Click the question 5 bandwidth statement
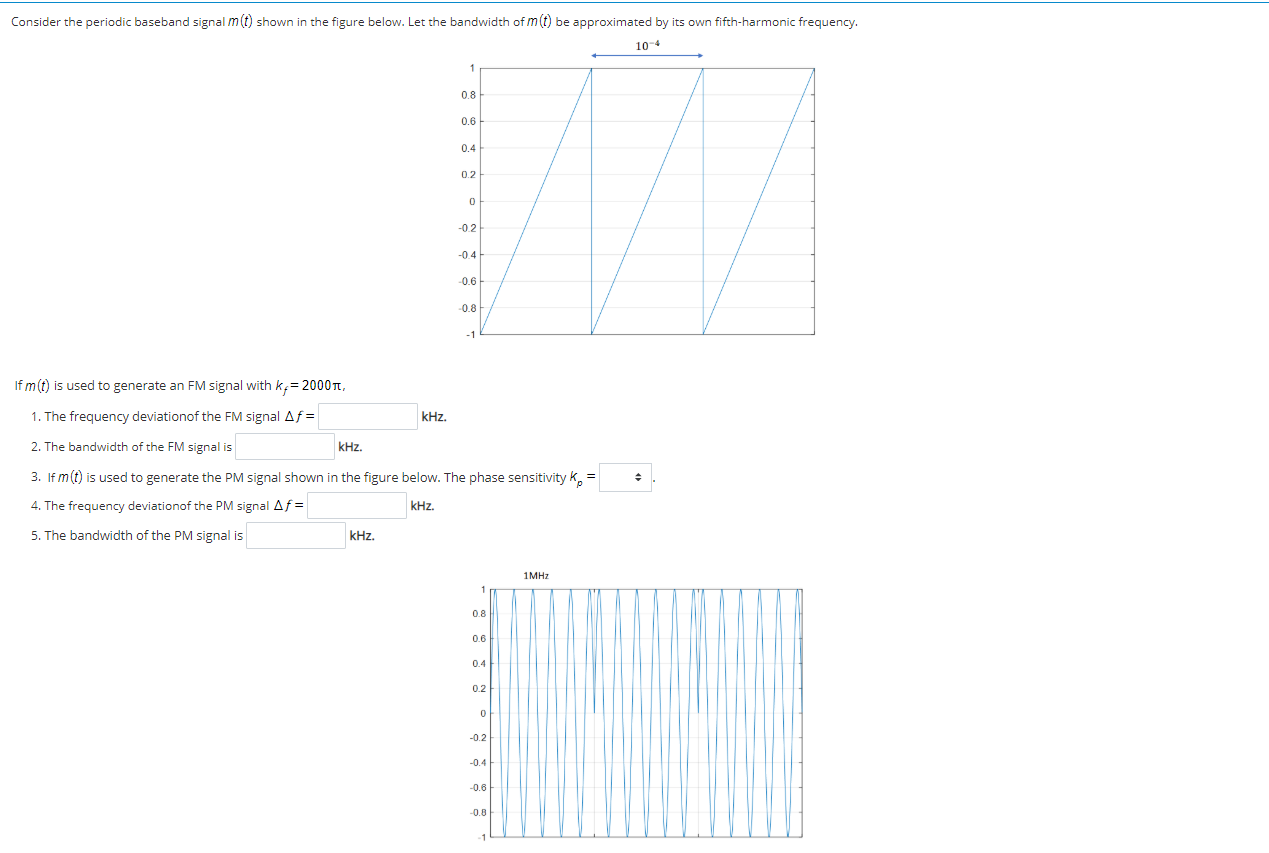This screenshot has width=1269, height=853. tap(130, 535)
